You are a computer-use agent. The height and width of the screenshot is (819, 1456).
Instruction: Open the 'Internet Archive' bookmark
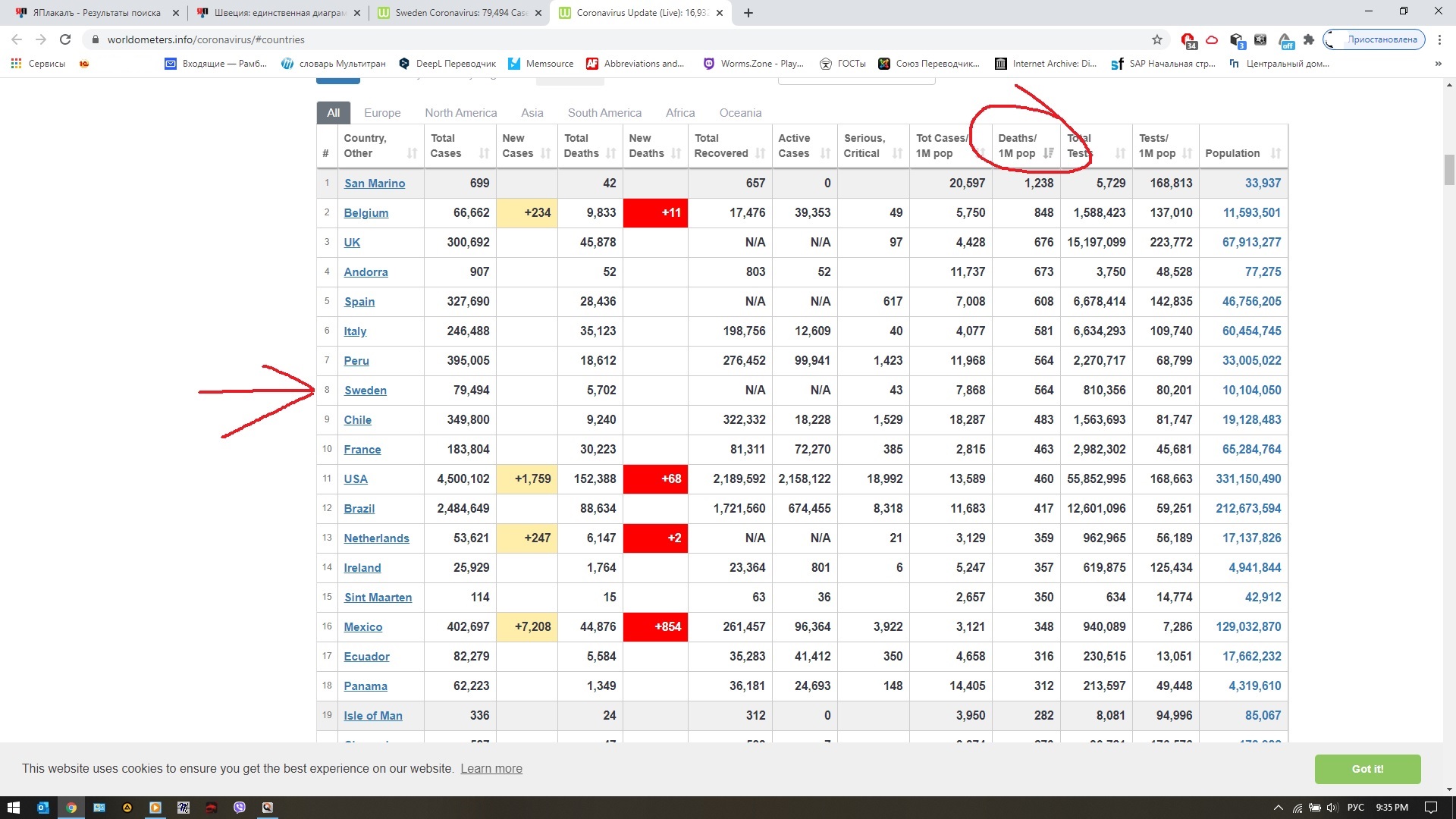point(1046,64)
